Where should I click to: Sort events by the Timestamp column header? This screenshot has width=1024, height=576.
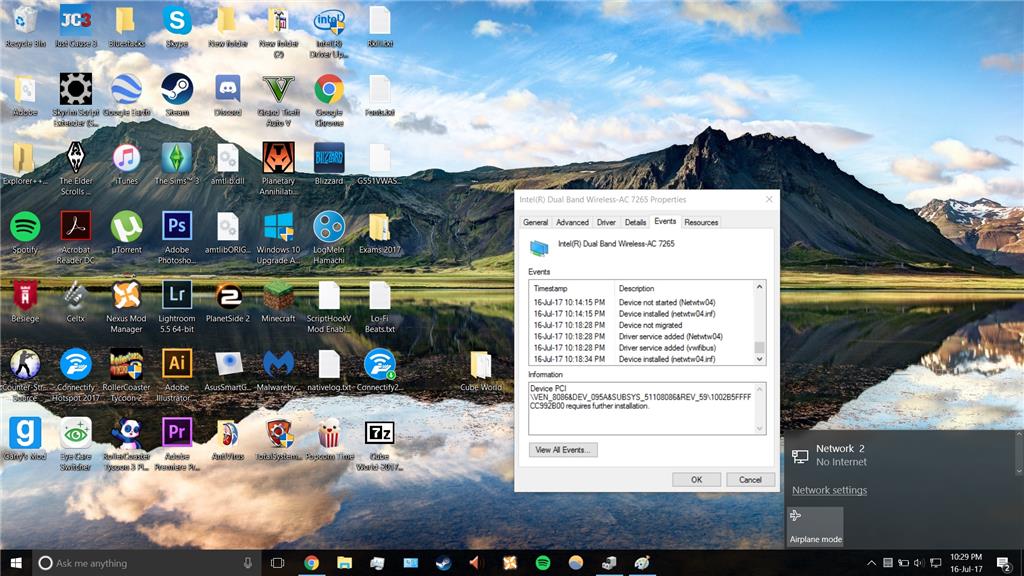point(571,288)
